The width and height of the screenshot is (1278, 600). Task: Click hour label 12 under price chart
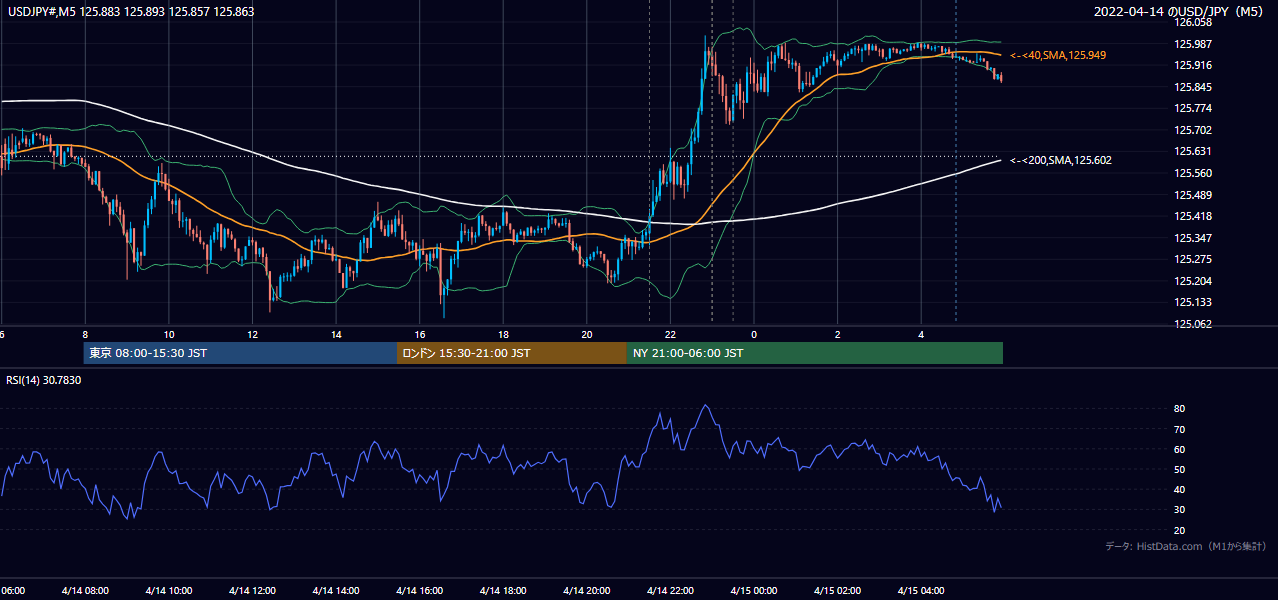click(x=252, y=334)
